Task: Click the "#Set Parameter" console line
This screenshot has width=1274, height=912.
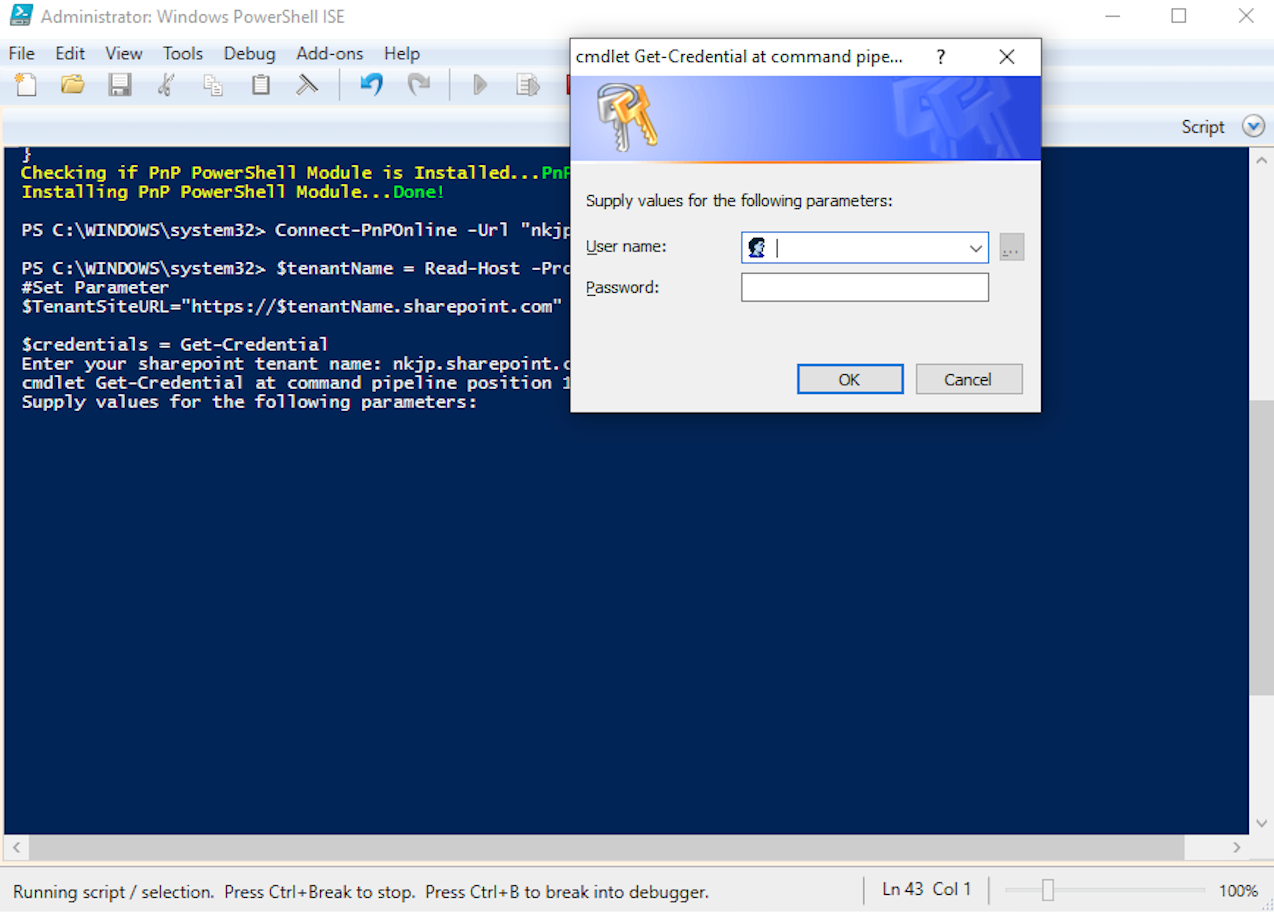Action: (x=96, y=288)
